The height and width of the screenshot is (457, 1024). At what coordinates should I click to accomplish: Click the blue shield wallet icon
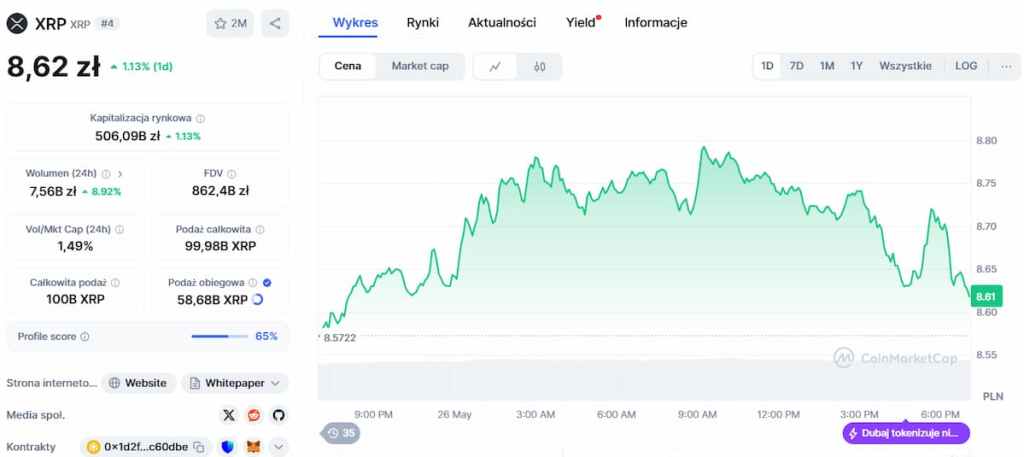[228, 447]
